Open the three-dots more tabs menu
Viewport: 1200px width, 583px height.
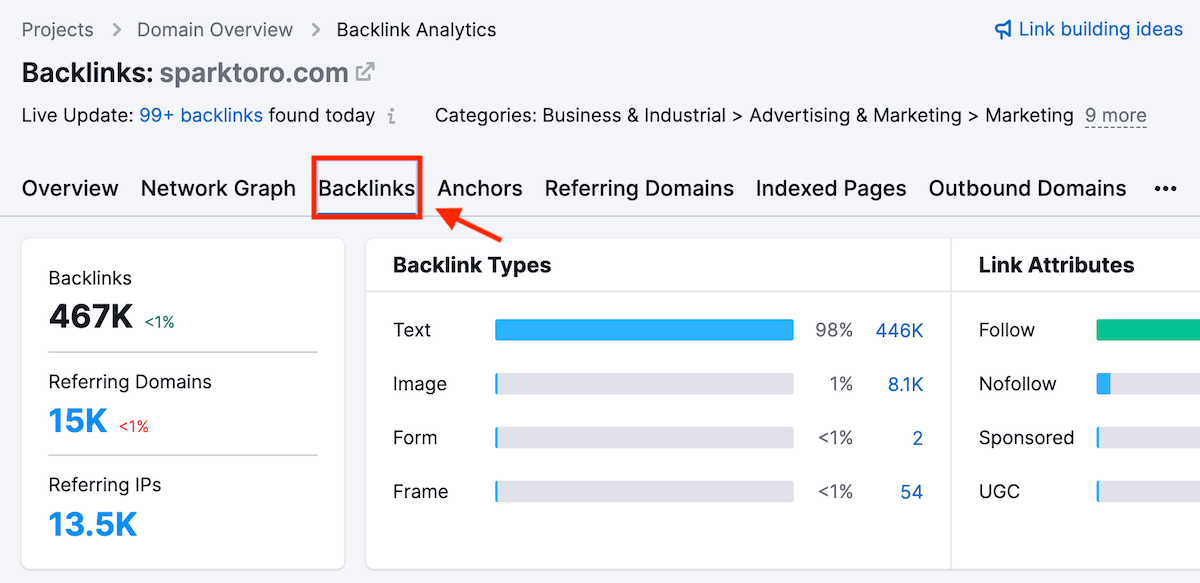pos(1165,189)
